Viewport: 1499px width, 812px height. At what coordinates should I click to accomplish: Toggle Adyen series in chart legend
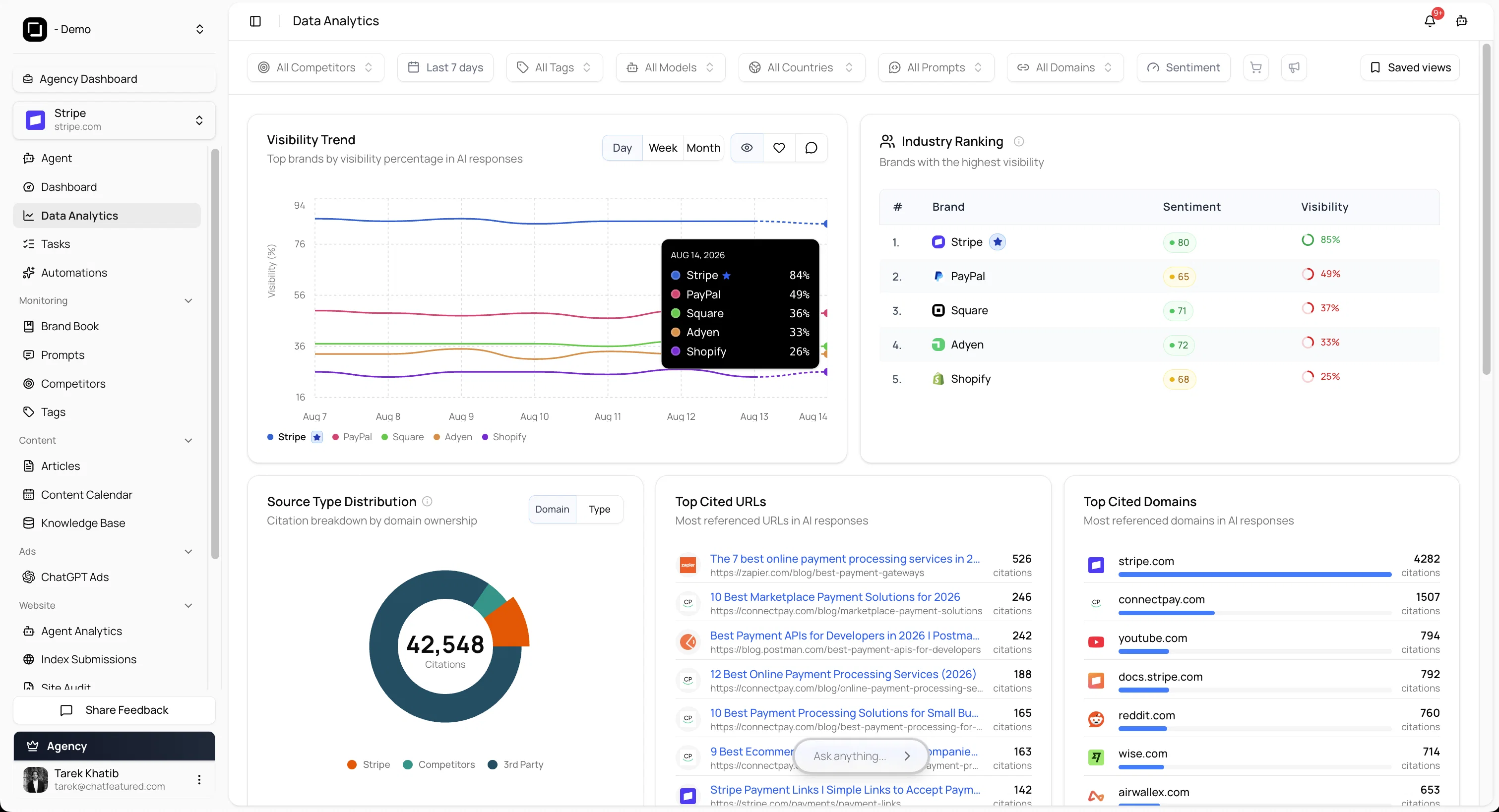click(453, 437)
